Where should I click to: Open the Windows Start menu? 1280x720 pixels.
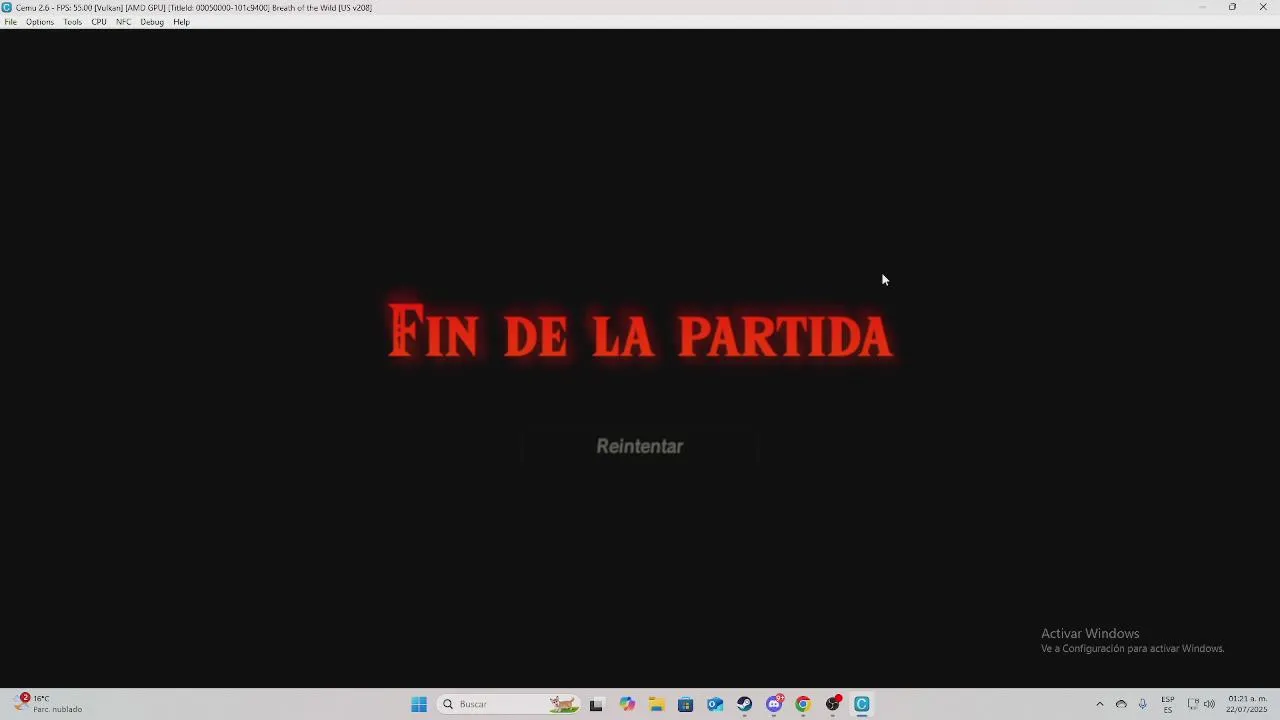(x=419, y=704)
